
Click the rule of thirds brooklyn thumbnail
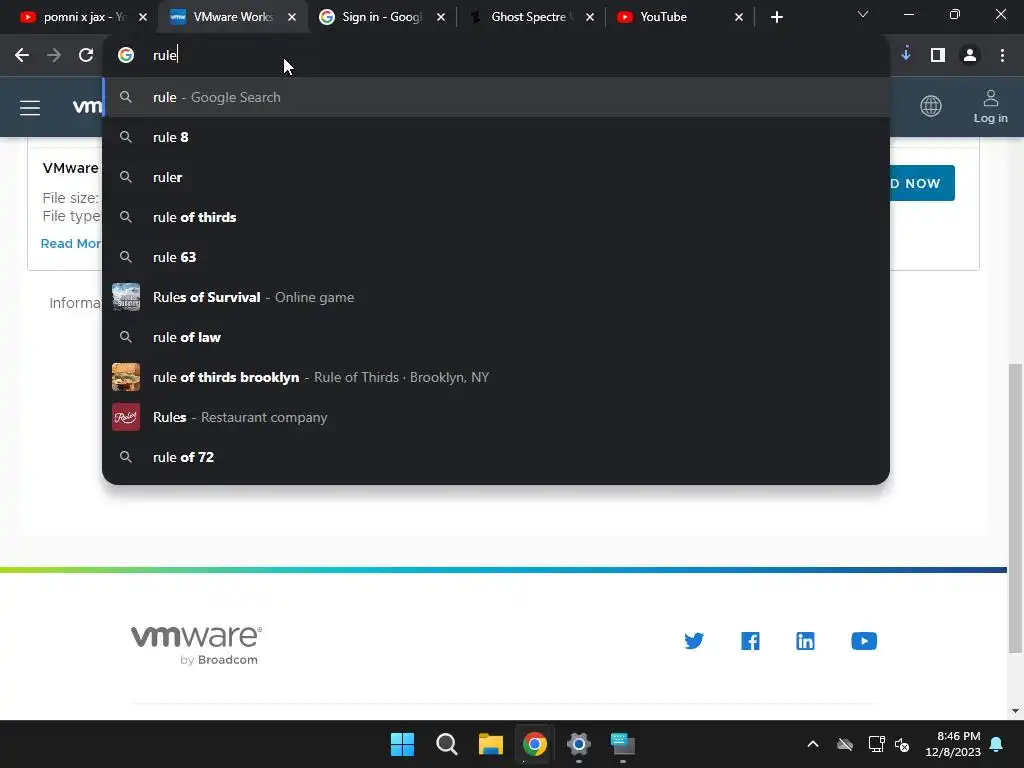tap(126, 377)
